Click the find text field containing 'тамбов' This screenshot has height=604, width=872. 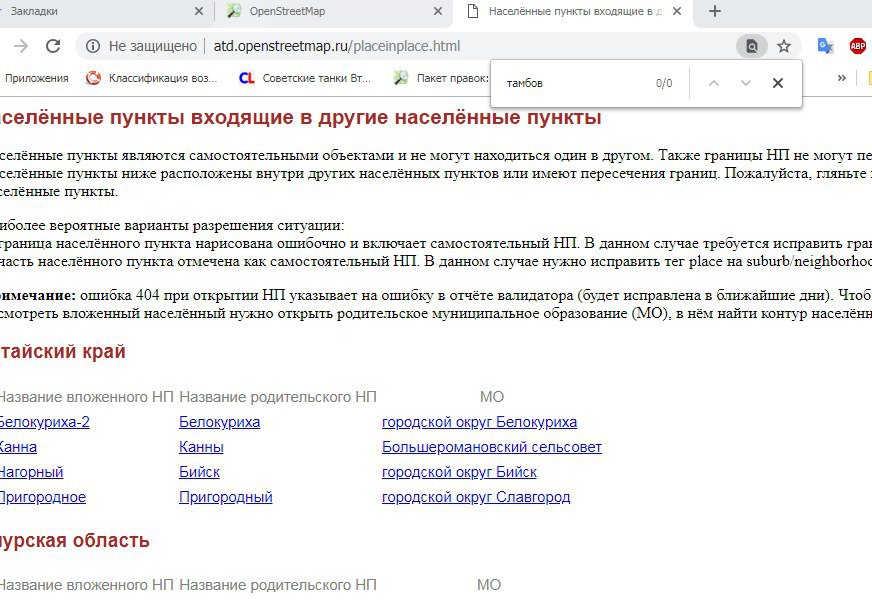pyautogui.click(x=570, y=83)
